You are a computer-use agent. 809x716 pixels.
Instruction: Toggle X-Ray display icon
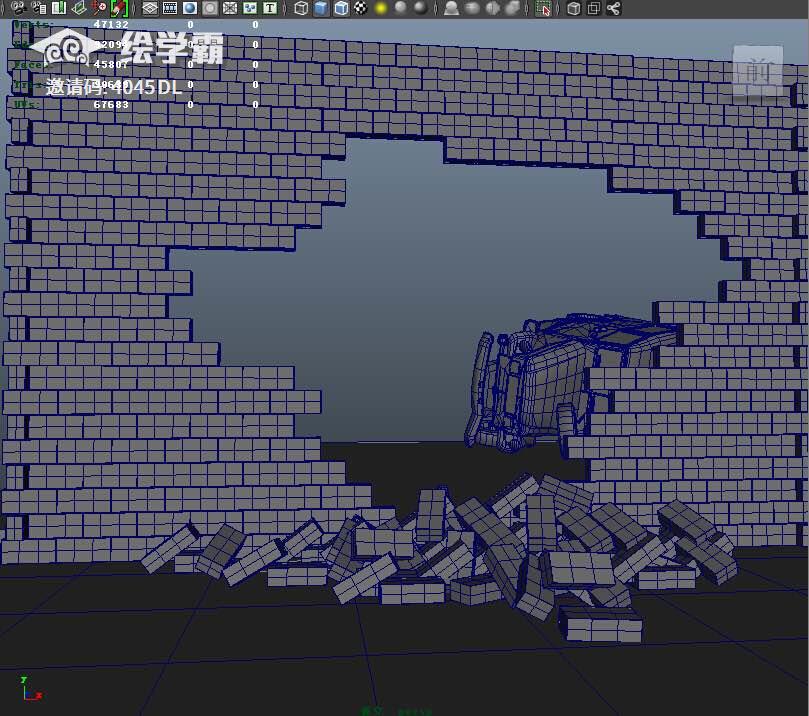(x=472, y=8)
